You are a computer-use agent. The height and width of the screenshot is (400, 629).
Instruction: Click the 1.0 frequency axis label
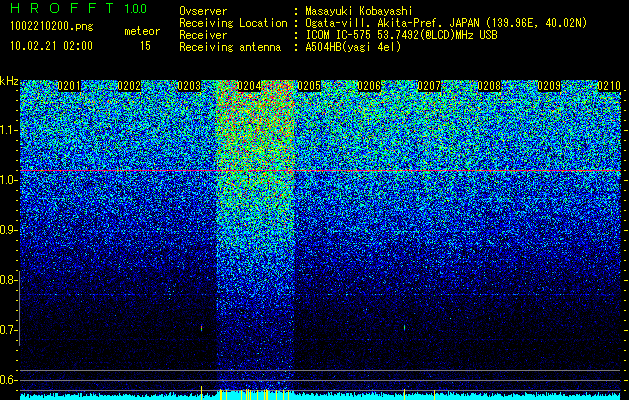[x=7, y=181]
